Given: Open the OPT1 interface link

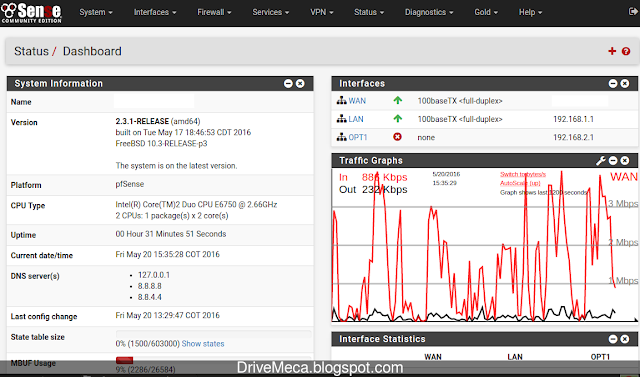Looking at the screenshot, I should click(358, 137).
